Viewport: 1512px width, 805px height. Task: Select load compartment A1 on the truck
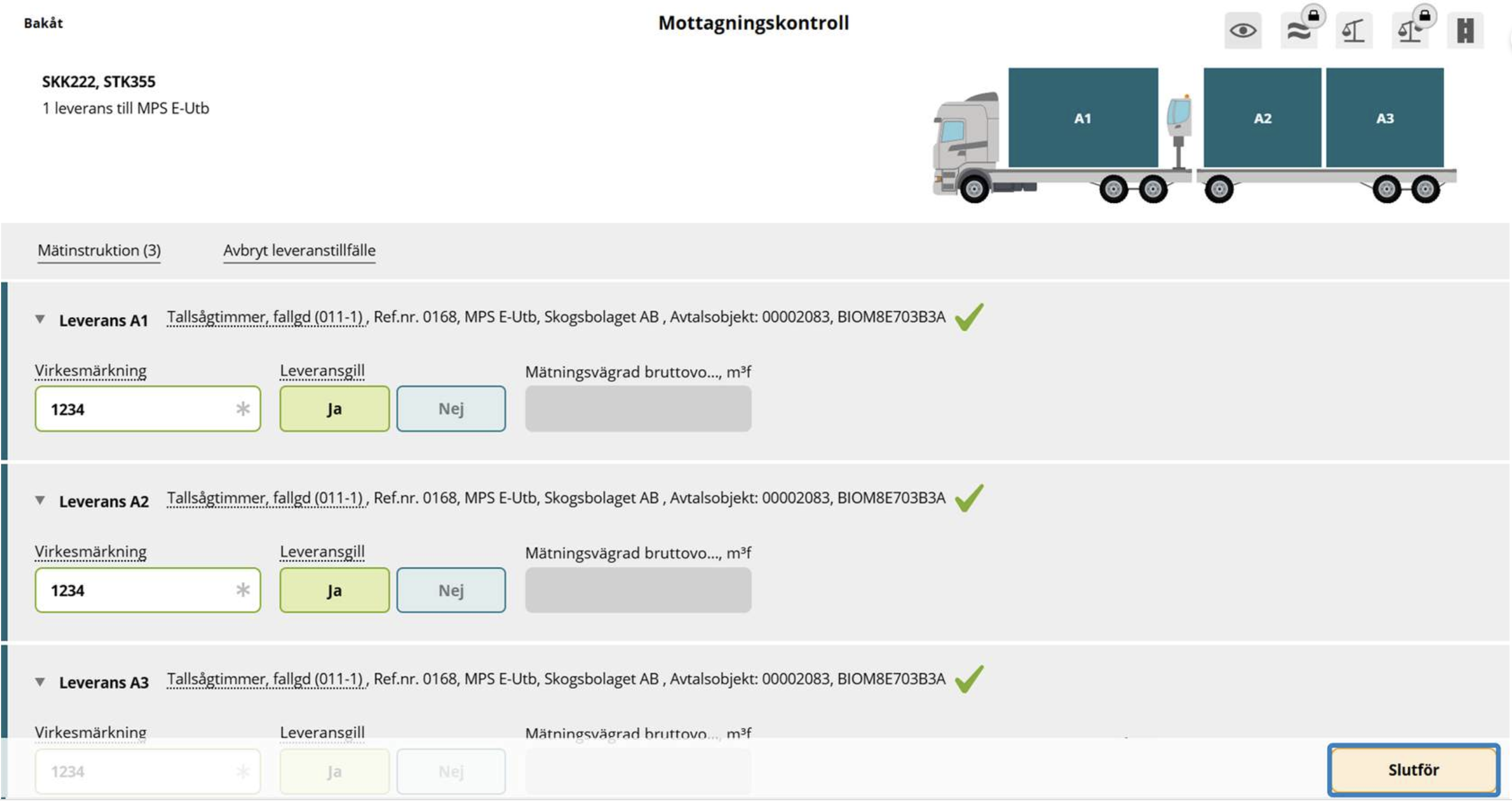pos(1083,117)
